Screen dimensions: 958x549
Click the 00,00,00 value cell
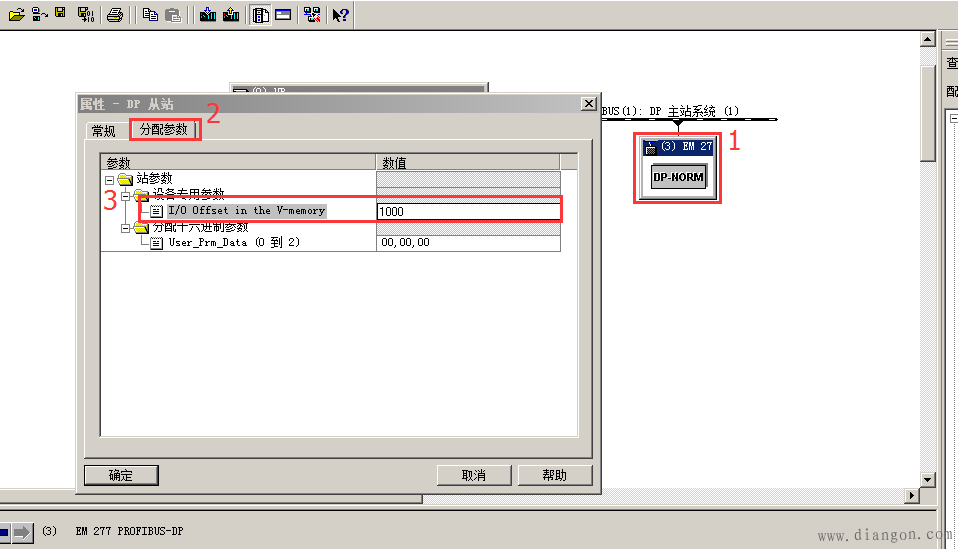469,242
